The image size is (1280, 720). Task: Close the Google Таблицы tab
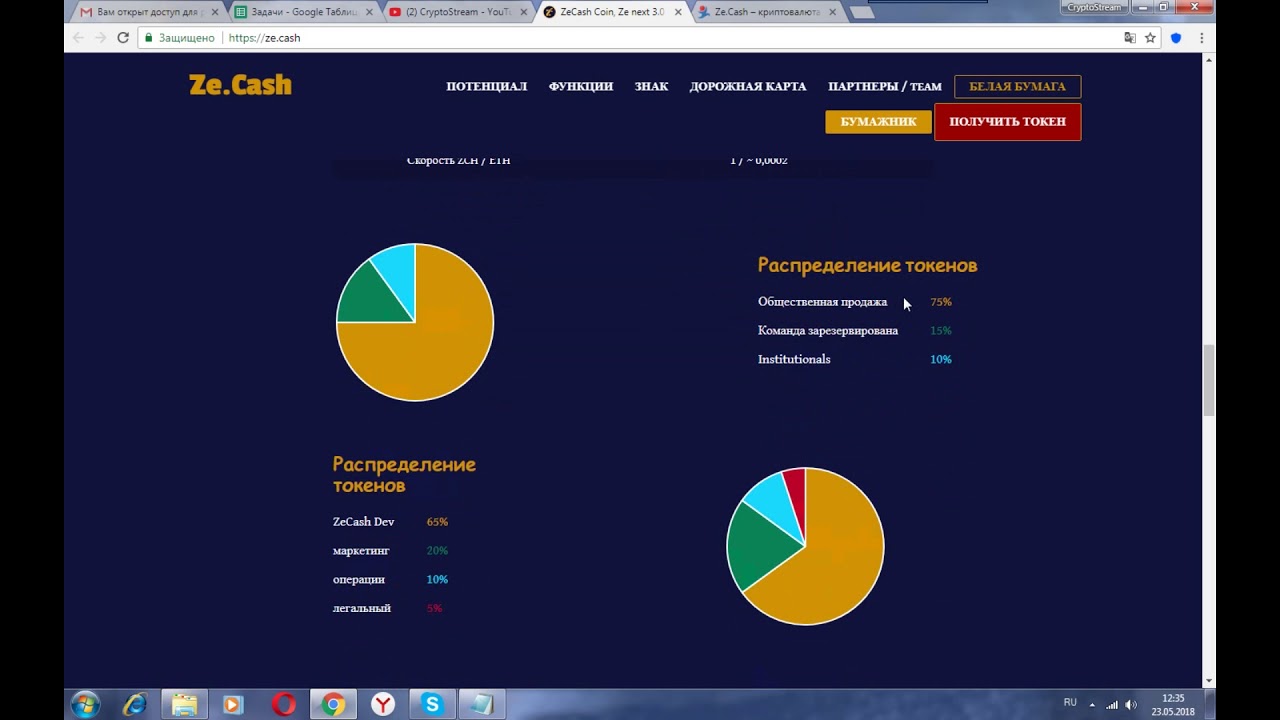pyautogui.click(x=369, y=12)
